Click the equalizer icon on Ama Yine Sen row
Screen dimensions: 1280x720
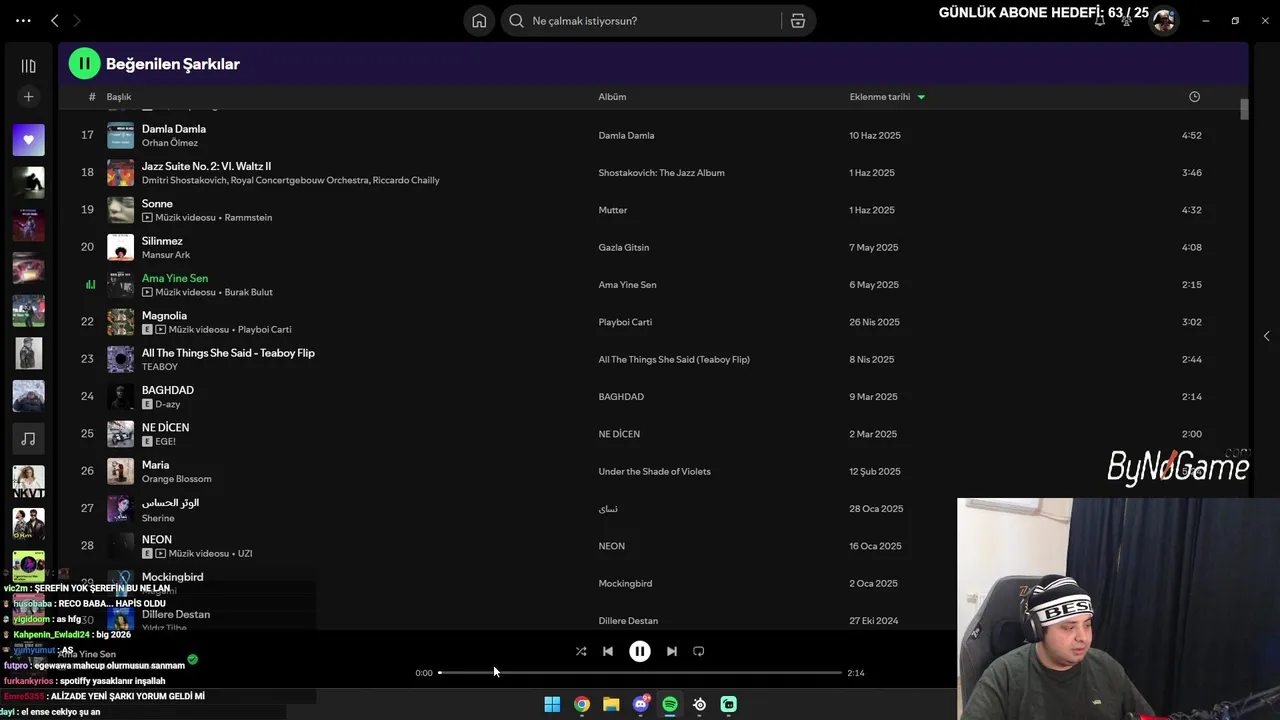tap(90, 285)
